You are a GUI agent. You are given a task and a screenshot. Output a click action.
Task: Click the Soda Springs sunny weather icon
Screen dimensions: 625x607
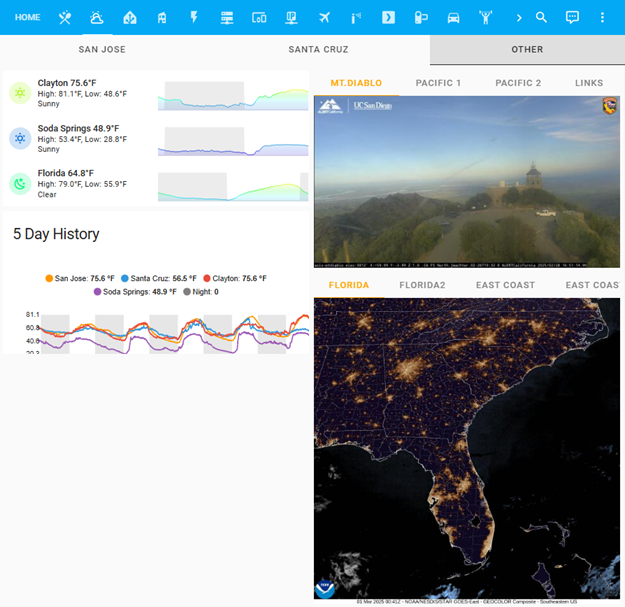(x=20, y=138)
